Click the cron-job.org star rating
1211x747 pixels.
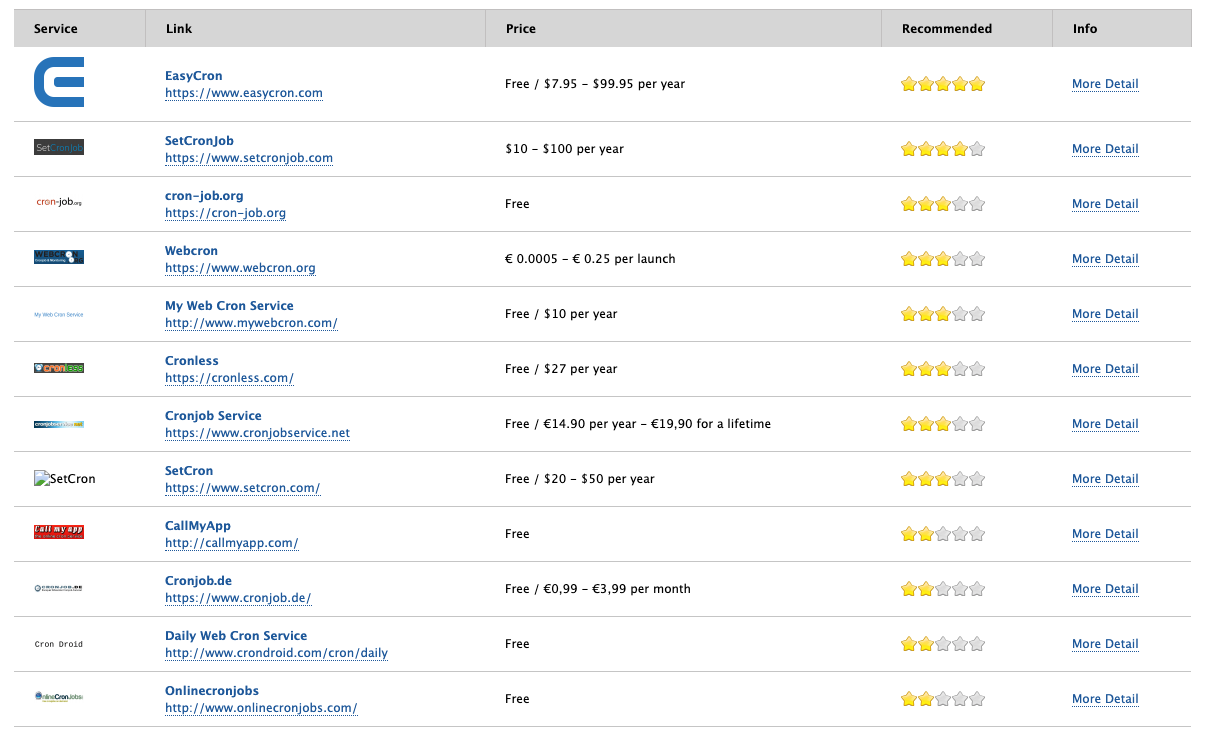click(x=943, y=204)
